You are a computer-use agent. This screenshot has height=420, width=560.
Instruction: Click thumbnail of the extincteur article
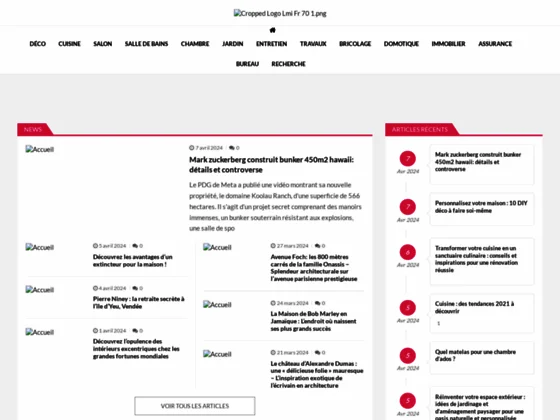40,248
